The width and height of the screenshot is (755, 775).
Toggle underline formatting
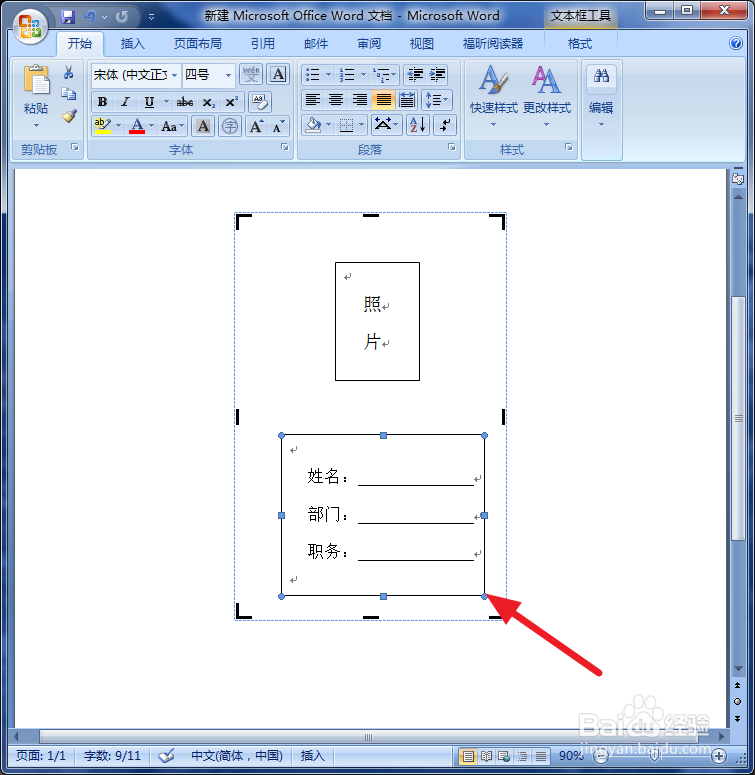(x=149, y=102)
